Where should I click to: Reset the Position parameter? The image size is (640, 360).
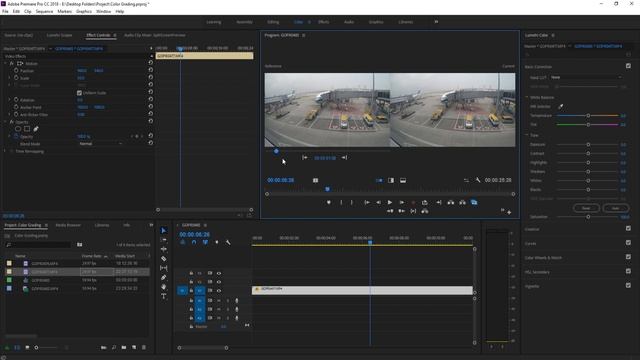pyautogui.click(x=151, y=70)
